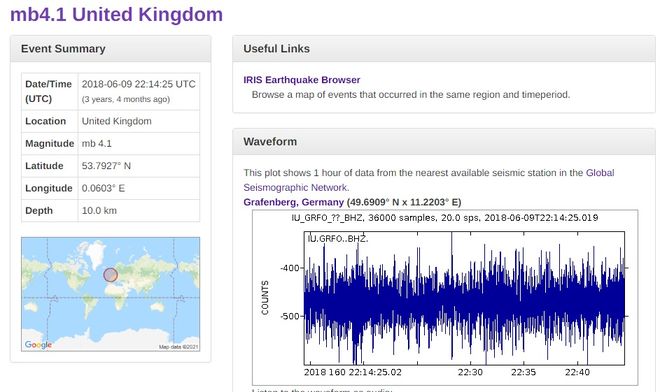Click the Magnitude value mb 4.1
Screen dimensions: 660x392
click(x=96, y=144)
